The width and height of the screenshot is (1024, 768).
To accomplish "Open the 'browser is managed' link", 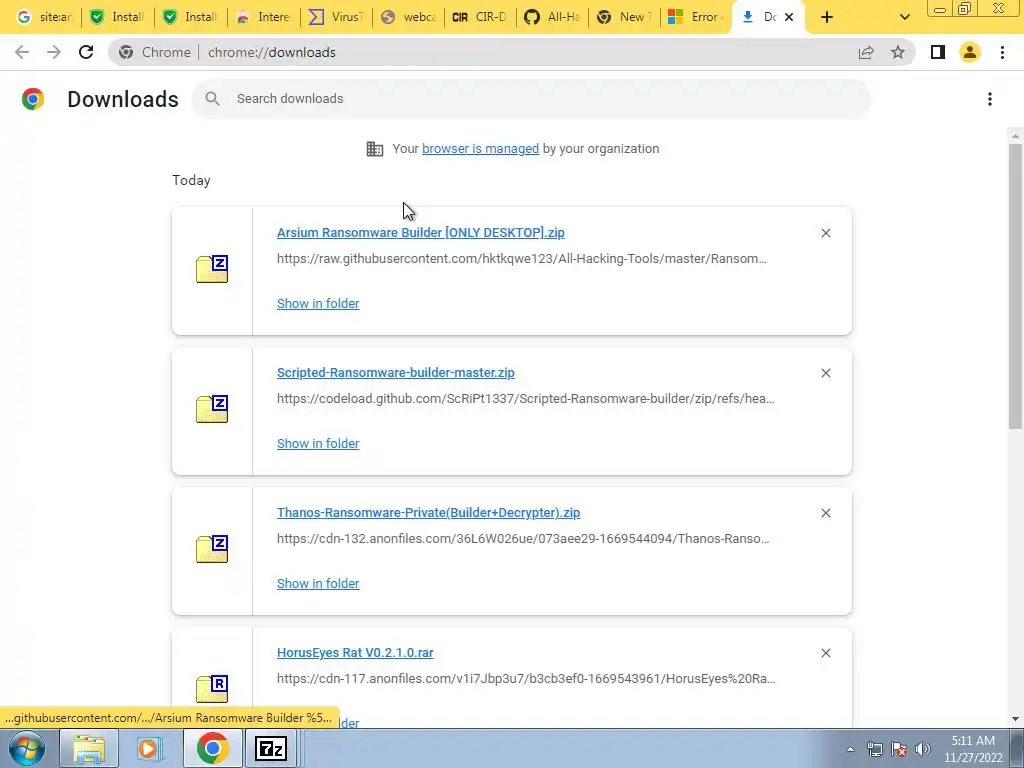I will [481, 149].
